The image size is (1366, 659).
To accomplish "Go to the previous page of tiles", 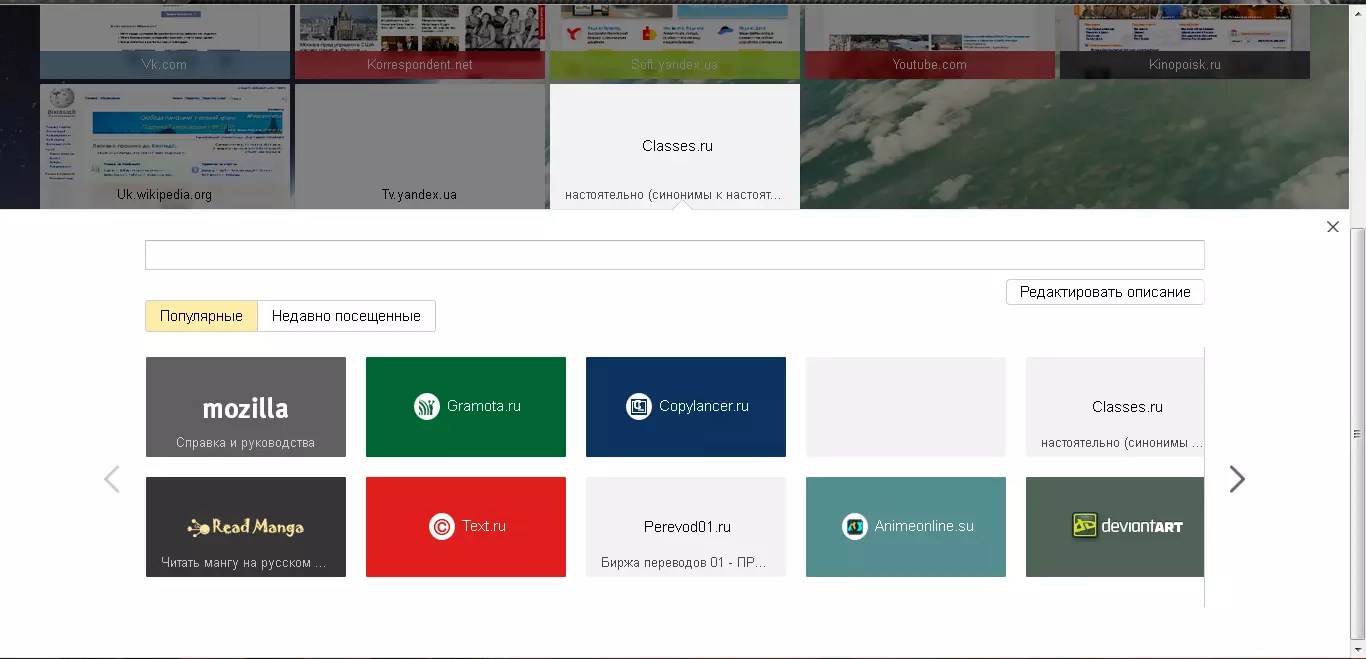I will pyautogui.click(x=112, y=479).
